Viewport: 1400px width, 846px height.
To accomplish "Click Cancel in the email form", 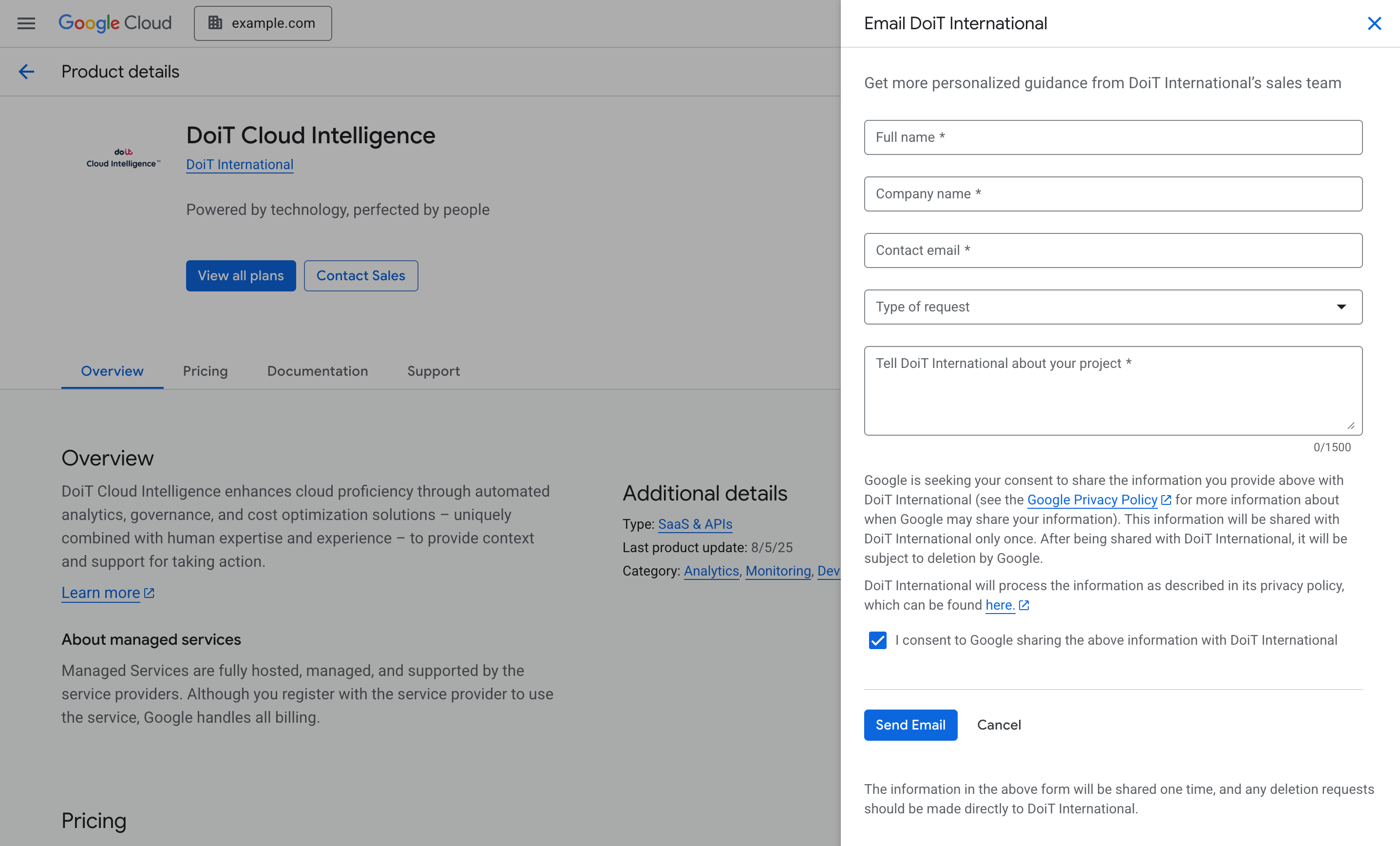I will pyautogui.click(x=998, y=725).
